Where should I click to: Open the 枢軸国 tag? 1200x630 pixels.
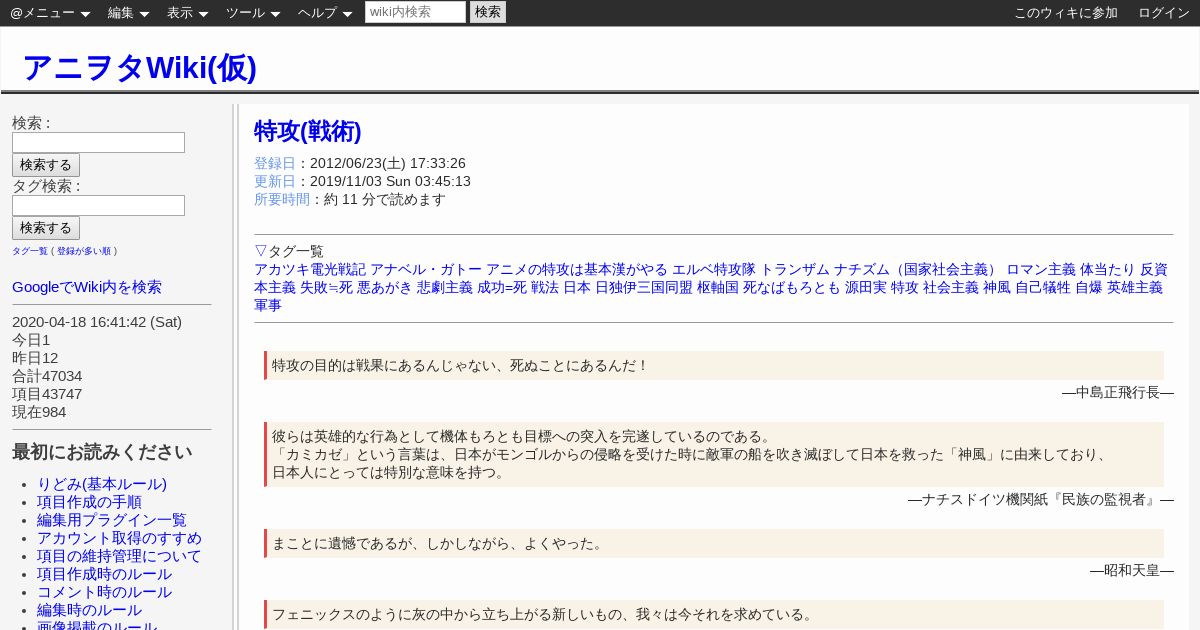point(718,287)
